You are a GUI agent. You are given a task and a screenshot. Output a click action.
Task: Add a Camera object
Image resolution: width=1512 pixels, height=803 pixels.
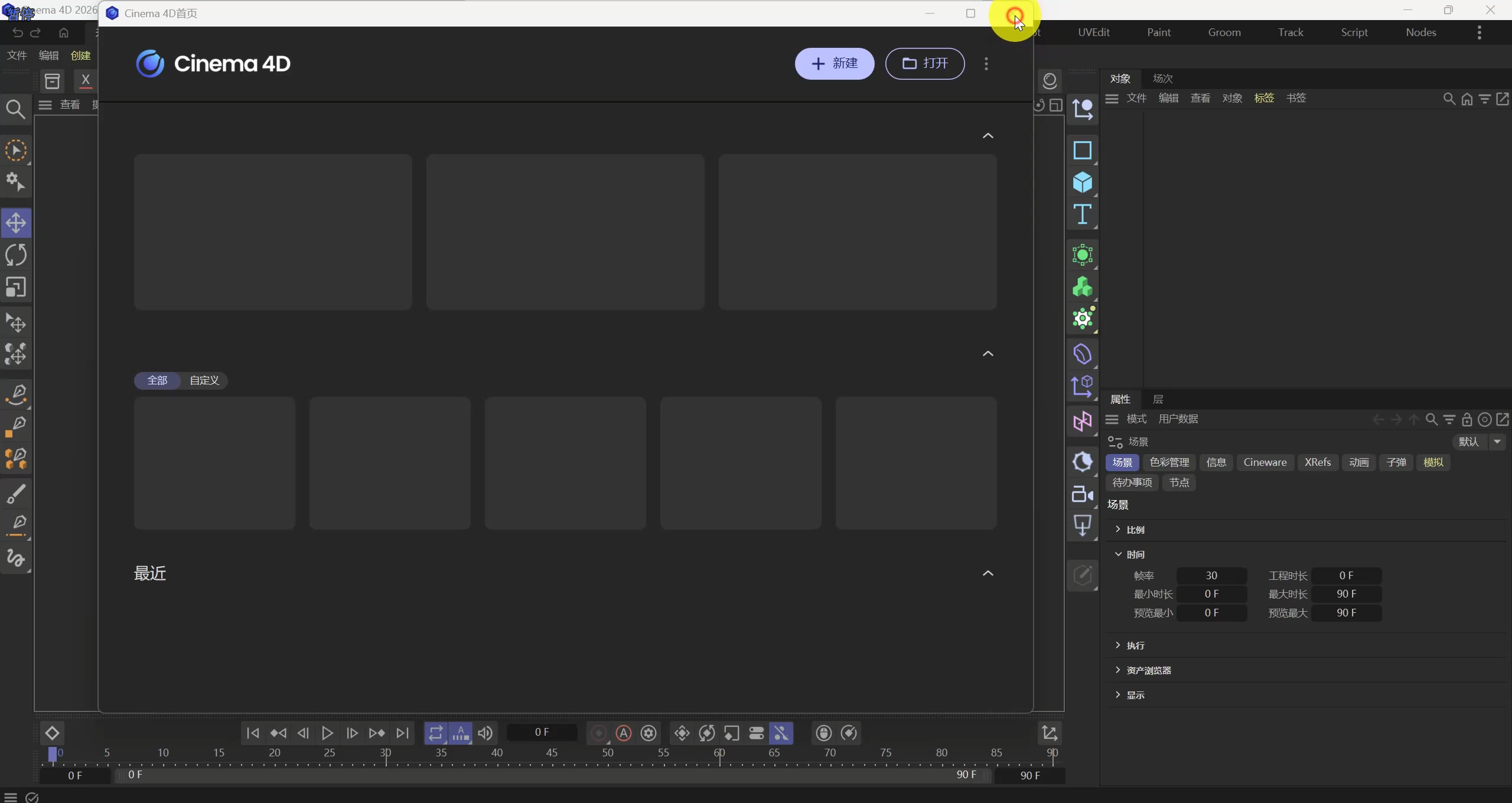[x=1082, y=494]
